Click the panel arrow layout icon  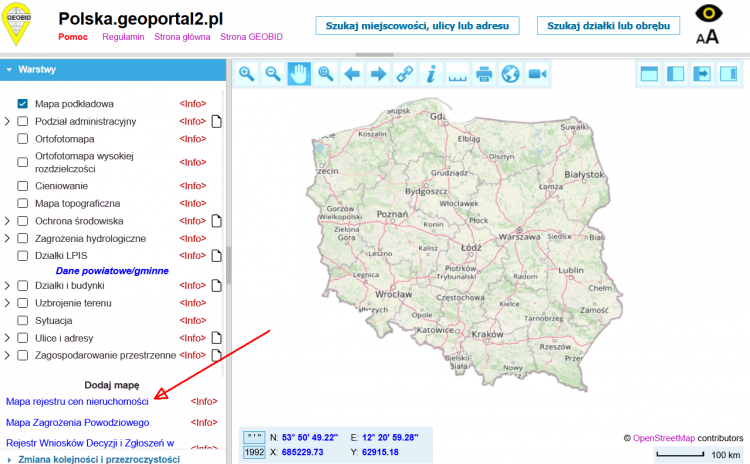point(702,74)
